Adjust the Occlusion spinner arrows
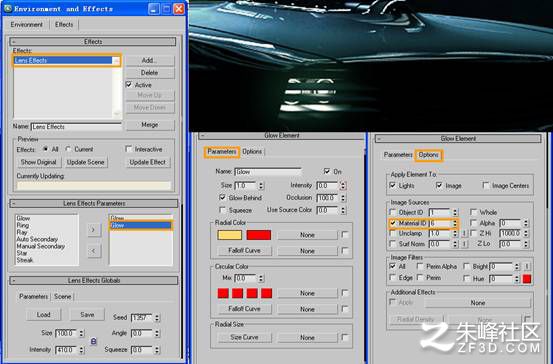Image resolution: width=553 pixels, height=364 pixels. (343, 198)
